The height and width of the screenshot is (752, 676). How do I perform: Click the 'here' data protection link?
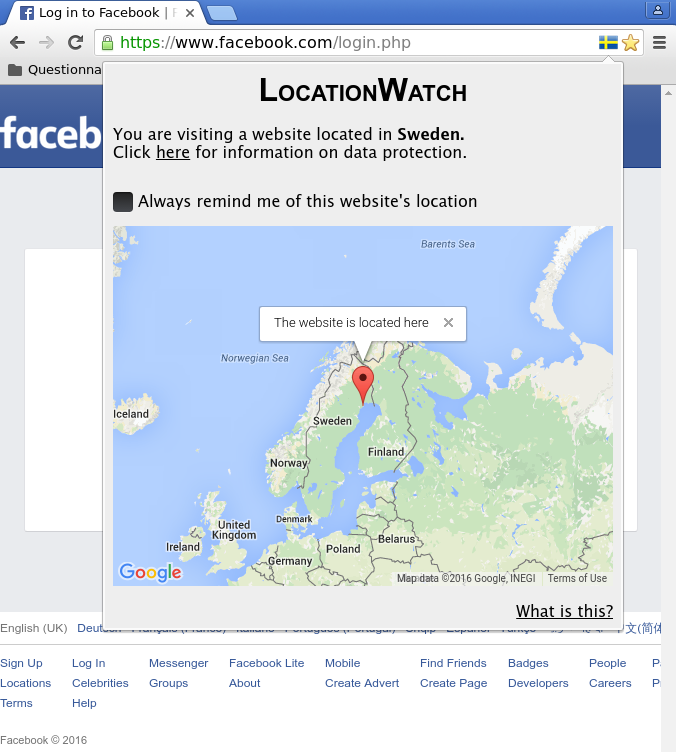pos(173,153)
